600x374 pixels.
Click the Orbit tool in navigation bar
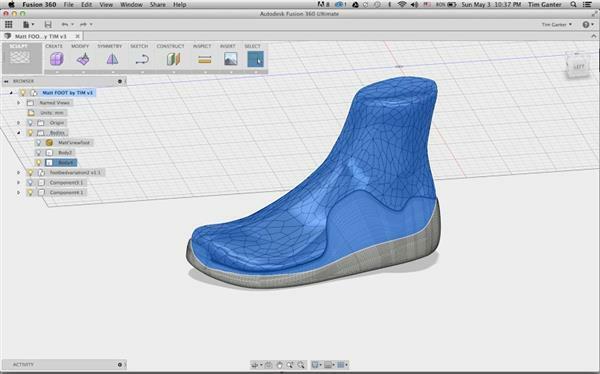coord(254,365)
